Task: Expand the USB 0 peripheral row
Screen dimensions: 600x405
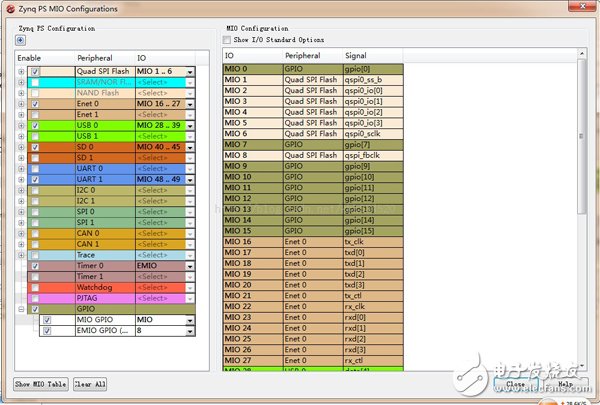Action: (22, 126)
